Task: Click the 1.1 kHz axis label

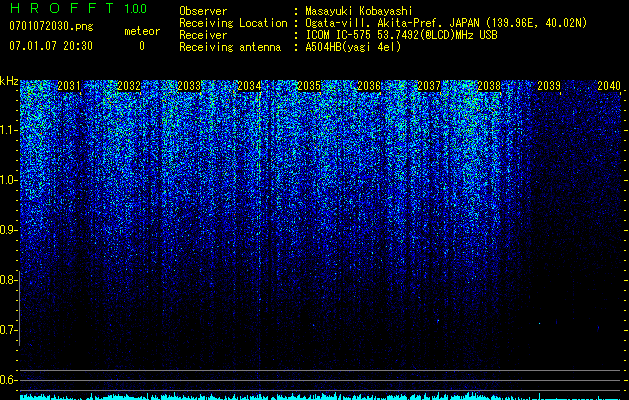Action: tap(8, 130)
